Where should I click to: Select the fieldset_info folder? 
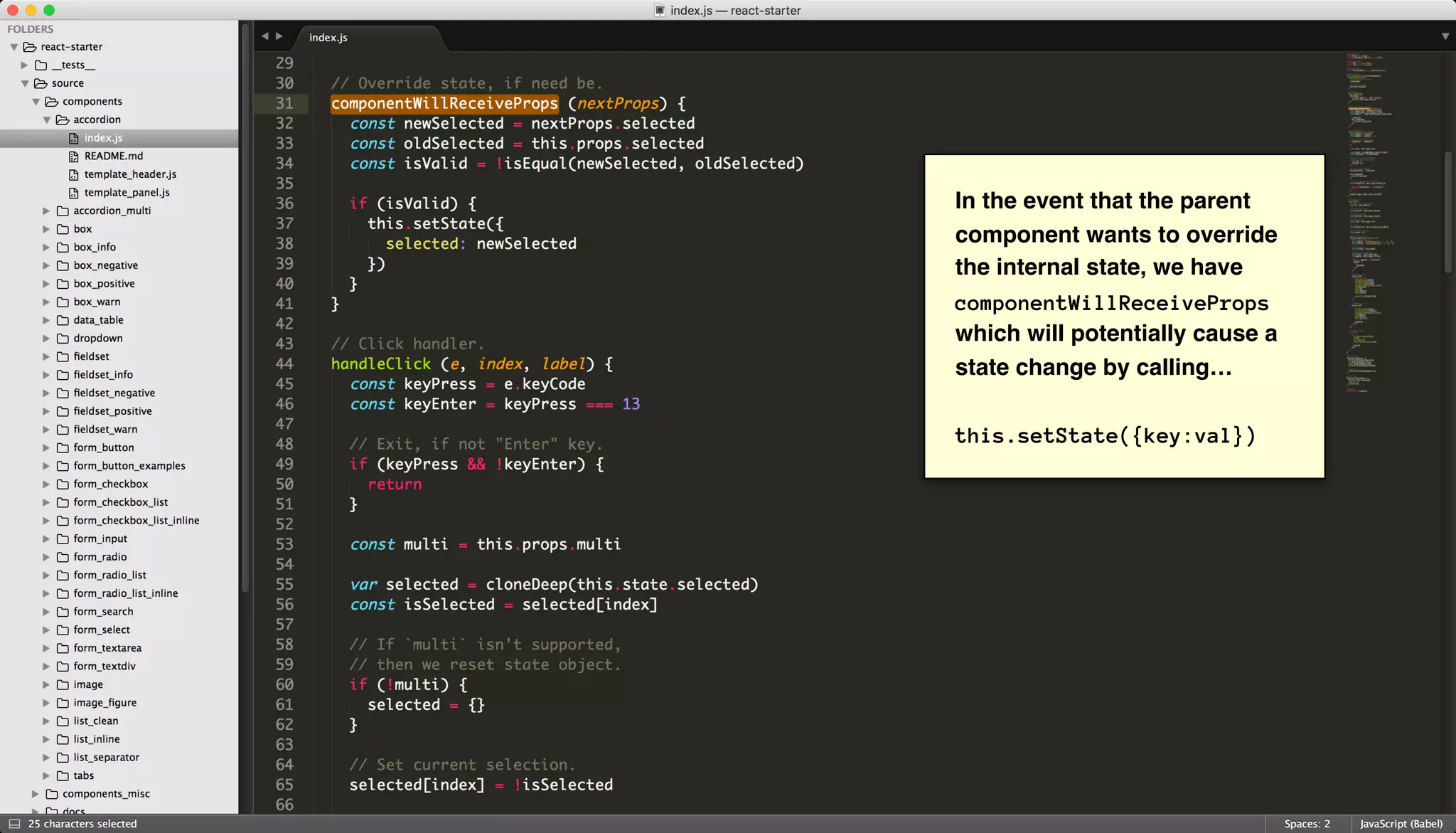pos(103,375)
